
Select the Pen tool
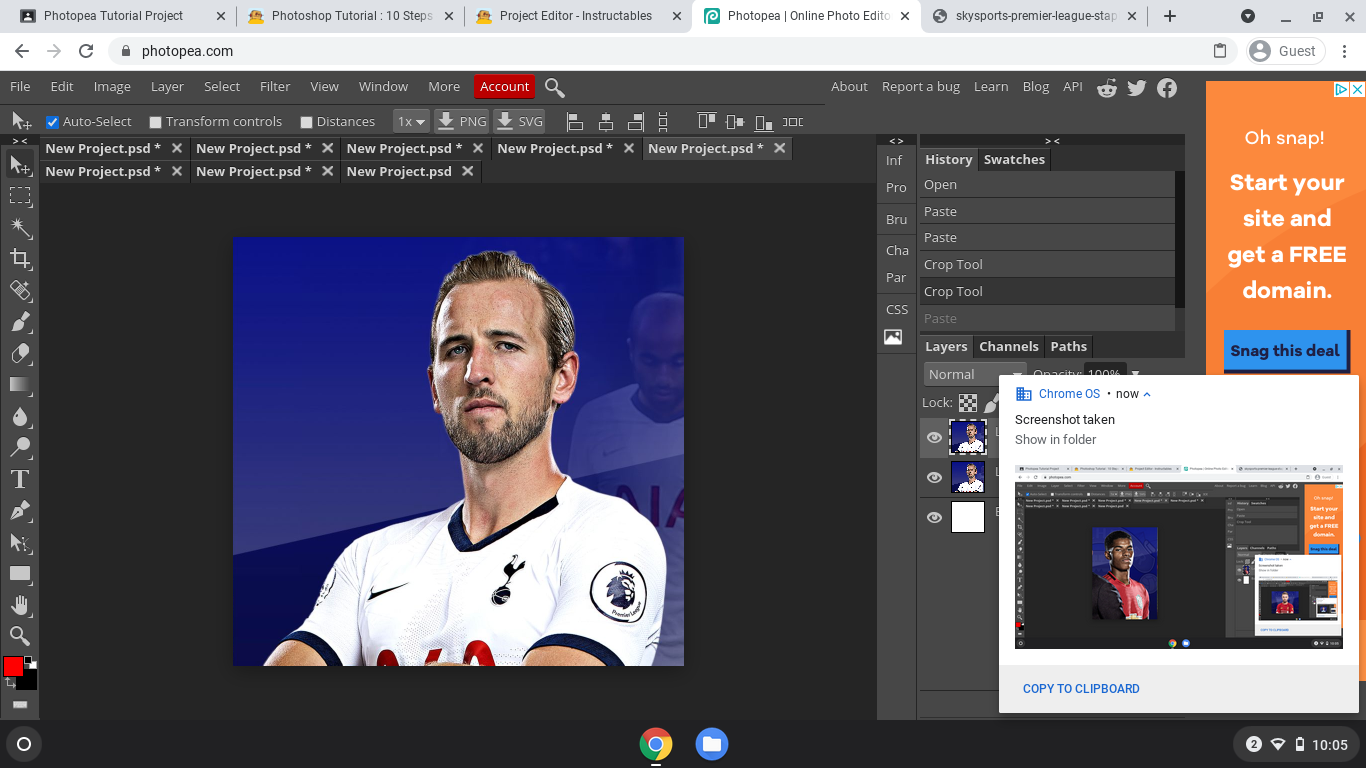click(19, 511)
